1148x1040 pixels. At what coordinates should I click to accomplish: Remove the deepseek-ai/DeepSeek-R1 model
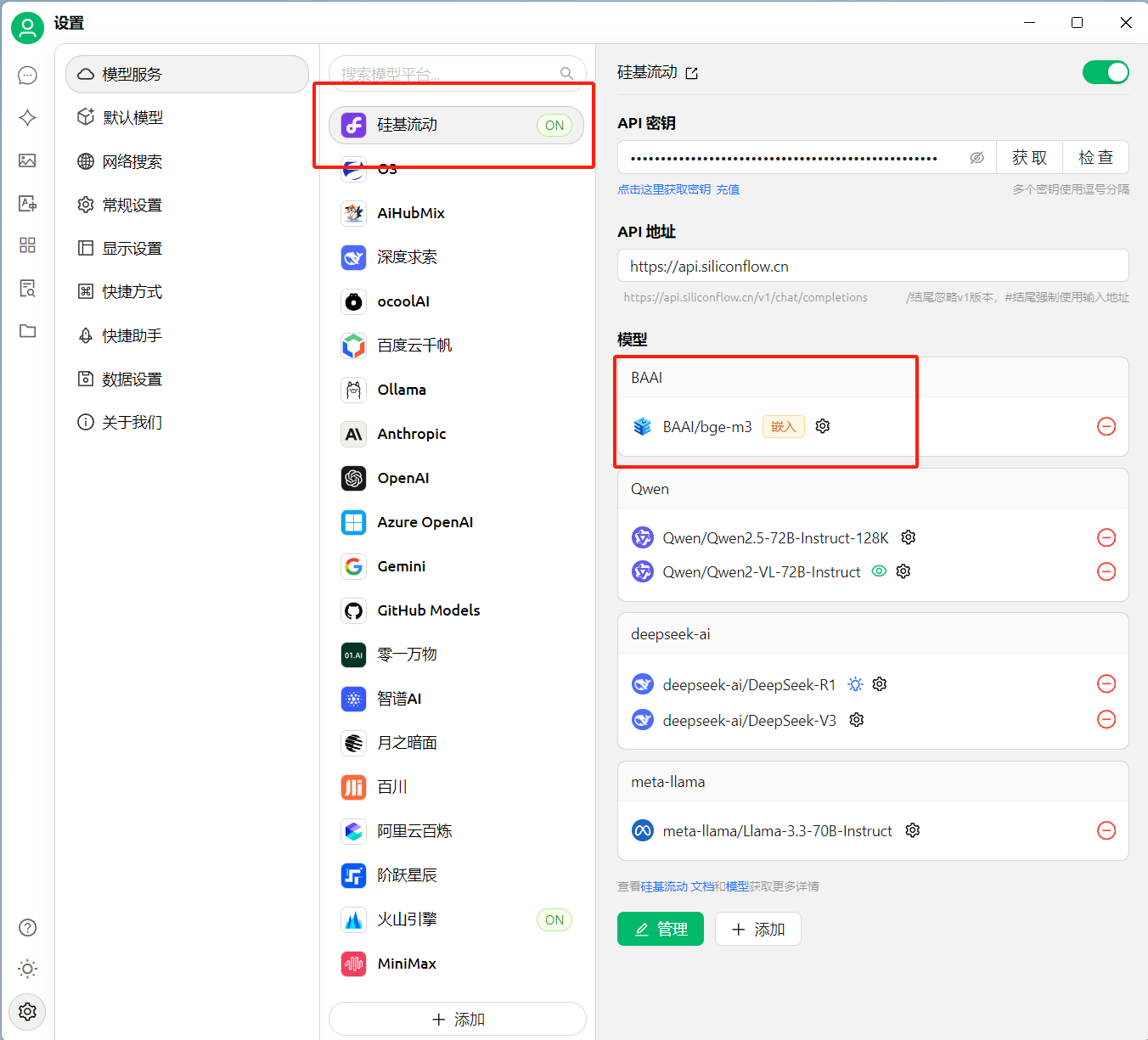1106,684
